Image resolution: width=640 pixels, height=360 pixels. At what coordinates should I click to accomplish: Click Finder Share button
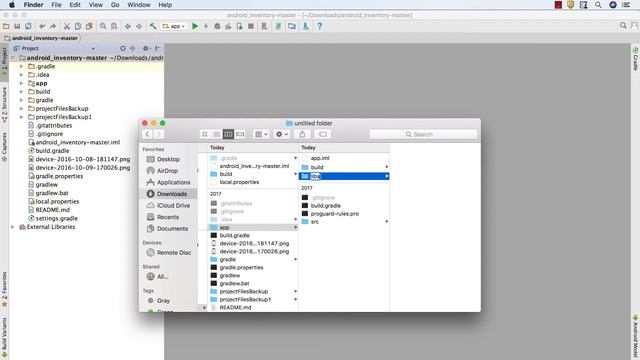[x=302, y=134]
